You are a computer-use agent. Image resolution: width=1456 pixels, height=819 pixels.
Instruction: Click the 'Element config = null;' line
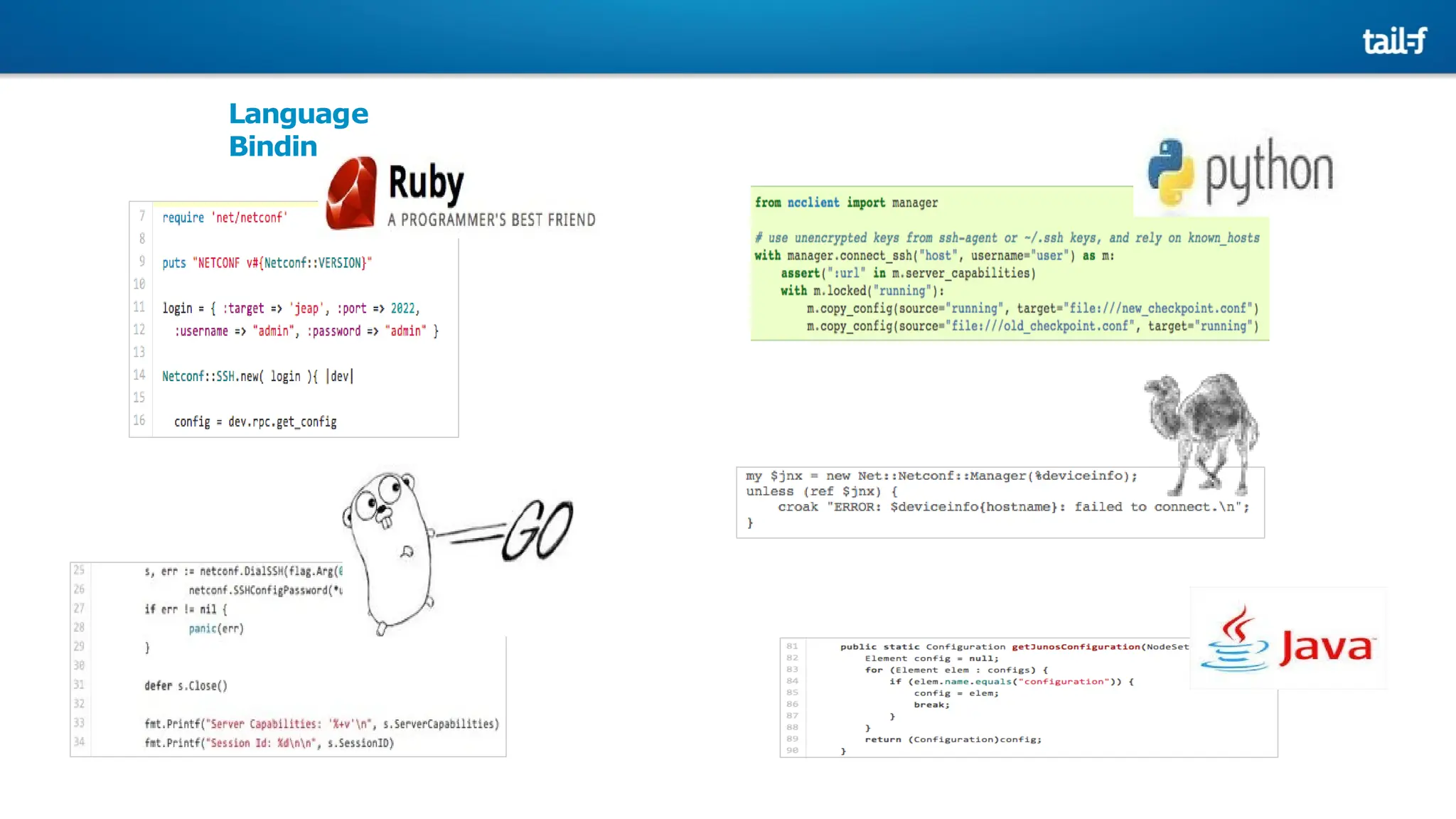931,658
